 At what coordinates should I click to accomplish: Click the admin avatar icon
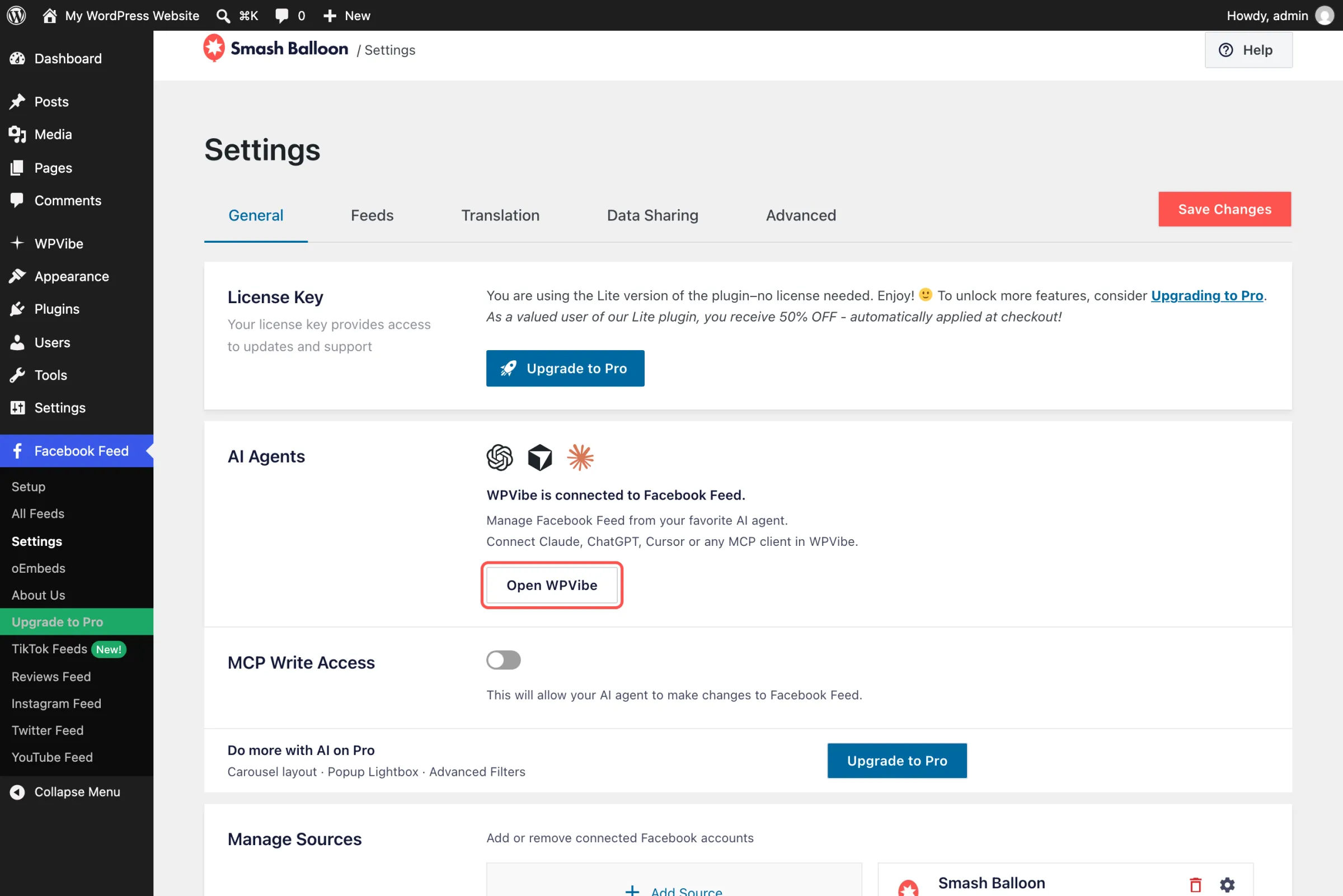(x=1323, y=16)
